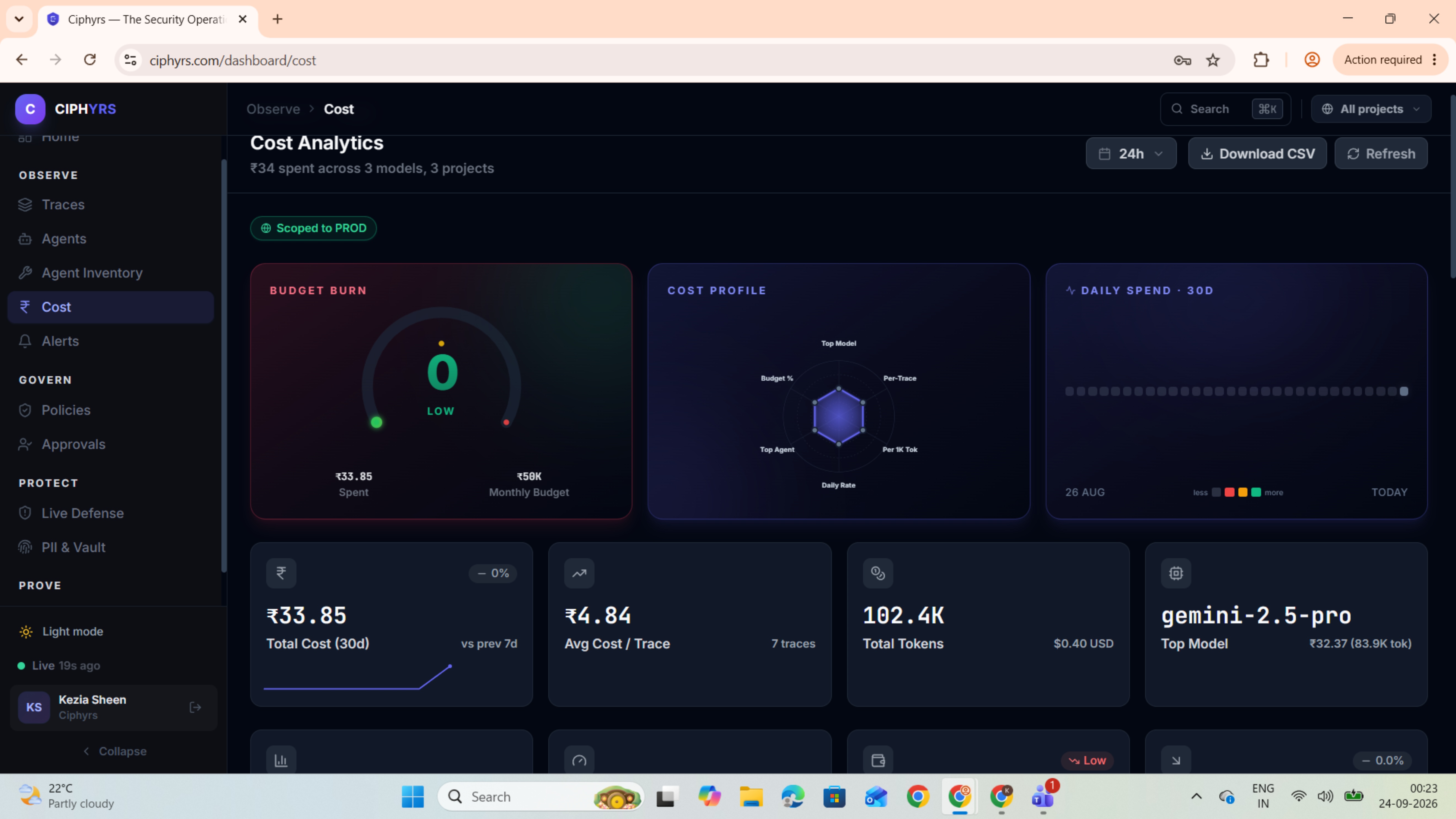Screen dimensions: 1456x819
Task: Click the trend icon on Avg Cost card
Action: click(x=579, y=573)
